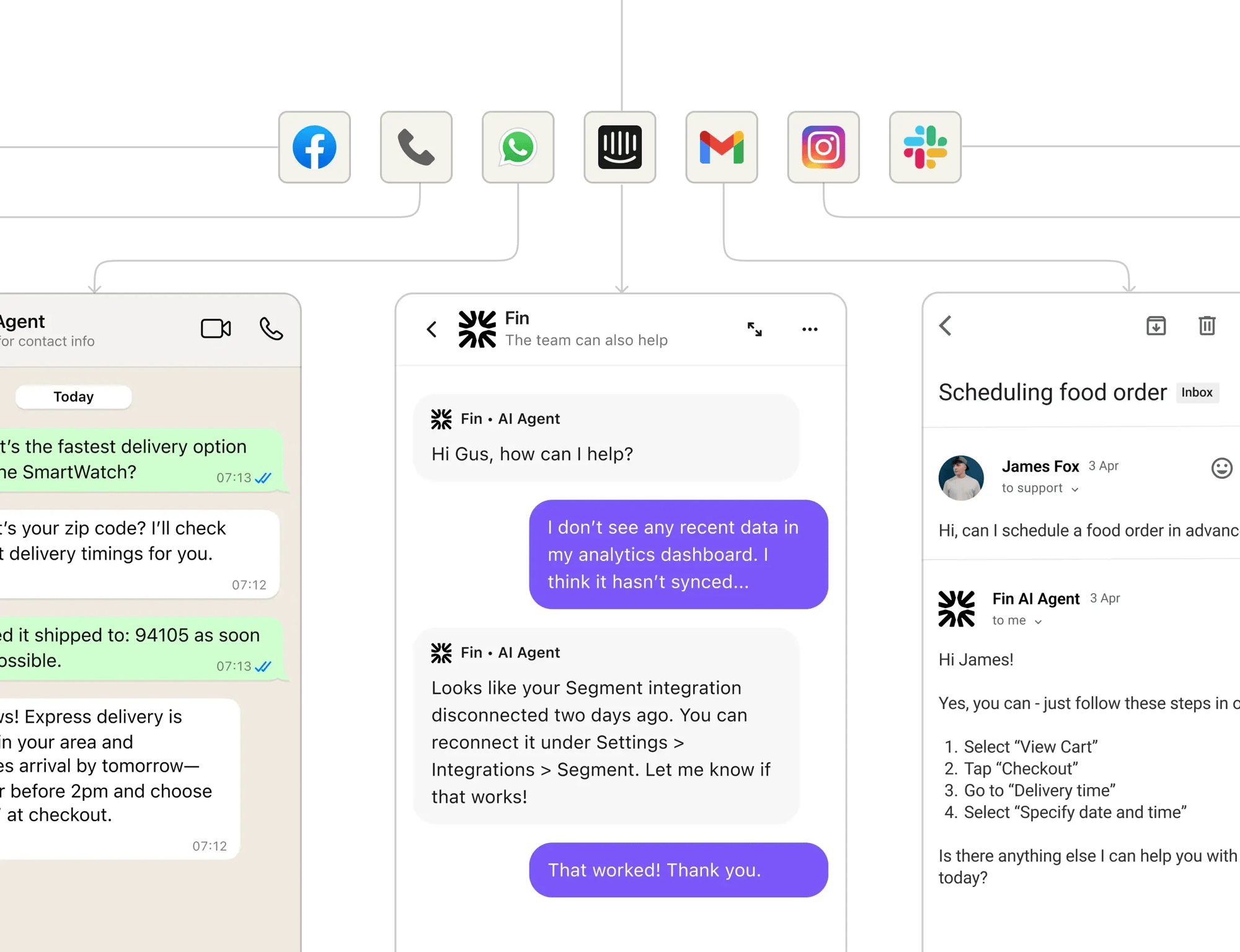Click the James Fox sender name
The image size is (1240, 952).
(1040, 466)
